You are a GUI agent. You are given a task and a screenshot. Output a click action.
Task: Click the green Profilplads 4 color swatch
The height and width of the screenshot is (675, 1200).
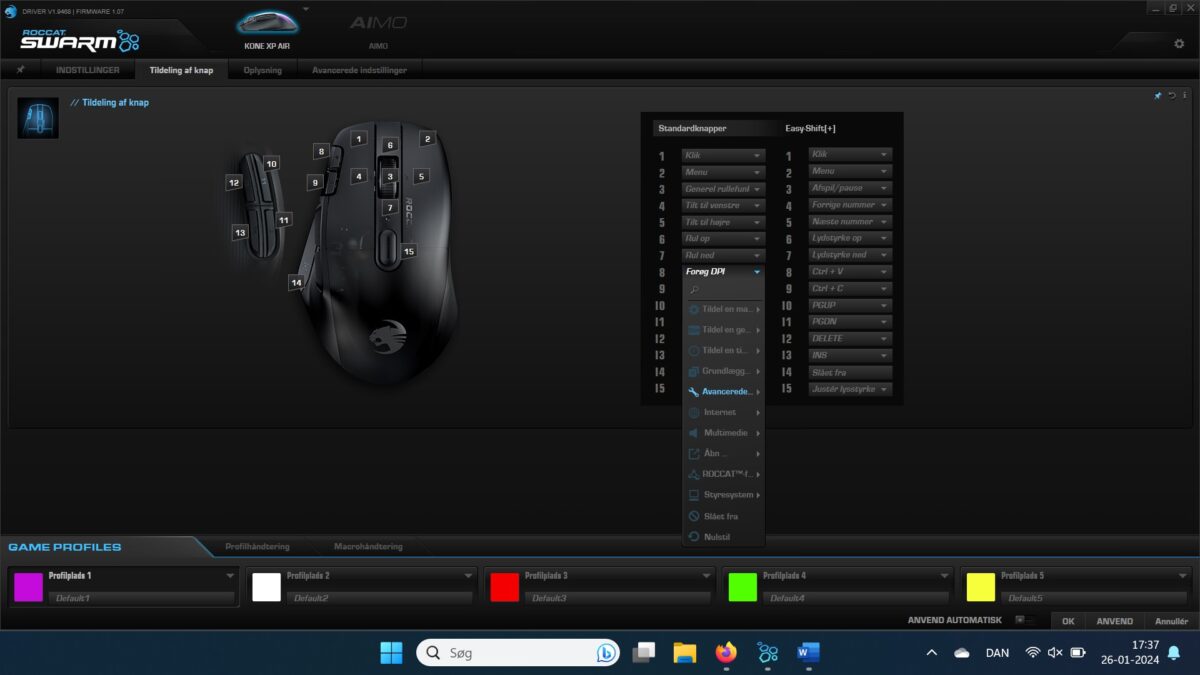pos(742,587)
